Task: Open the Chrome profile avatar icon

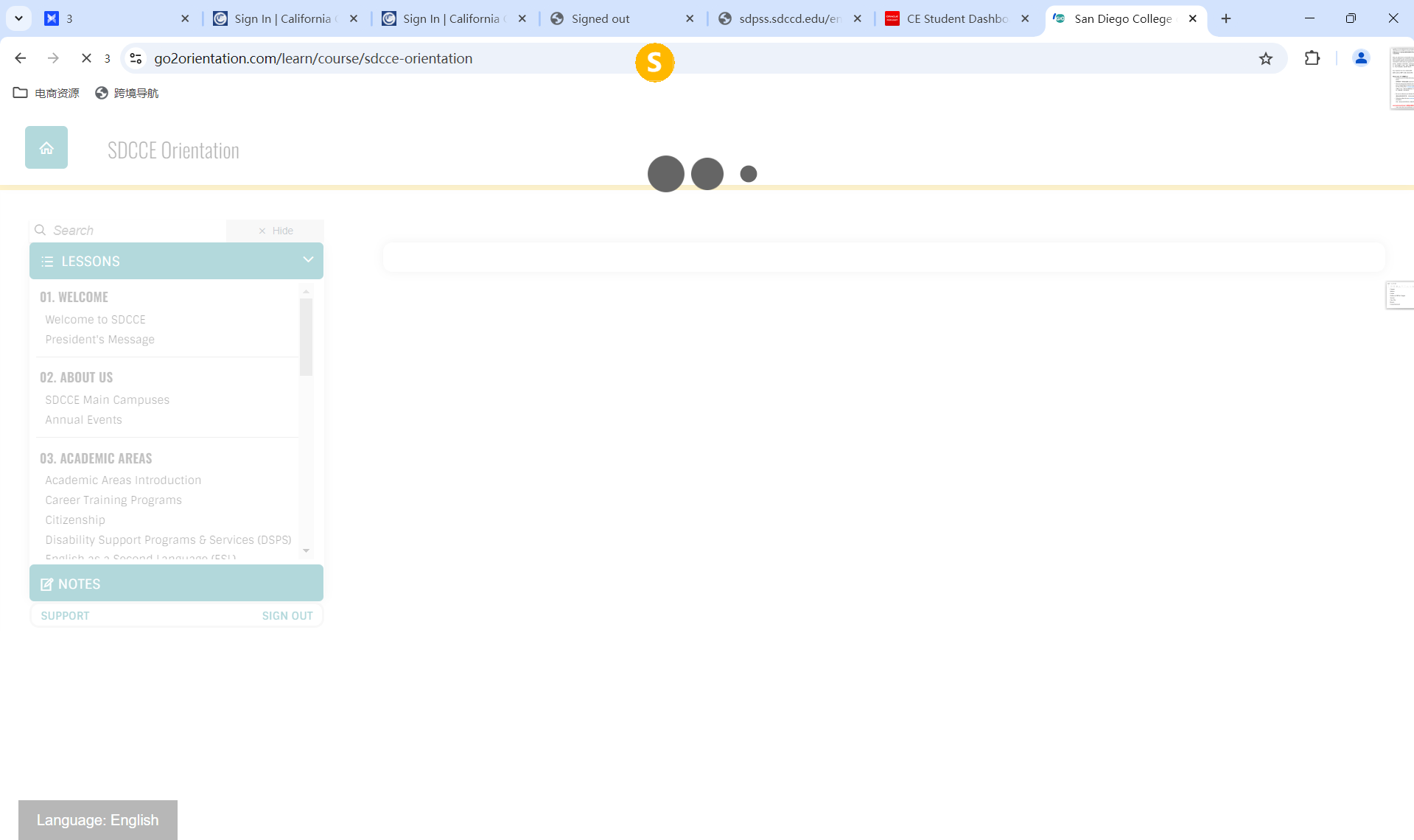Action: pos(1360,58)
